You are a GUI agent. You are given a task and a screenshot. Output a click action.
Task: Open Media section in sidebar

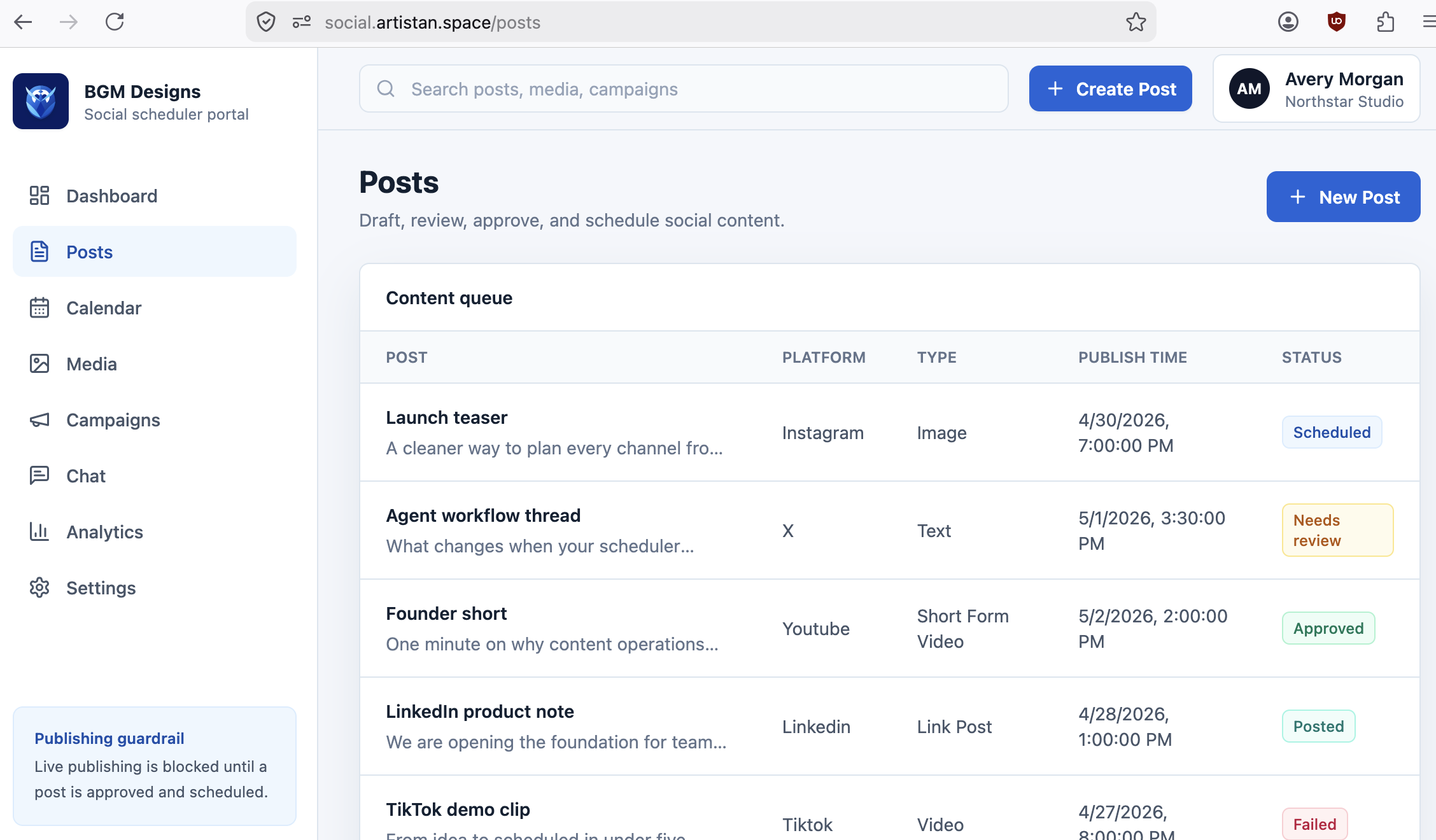(155, 363)
